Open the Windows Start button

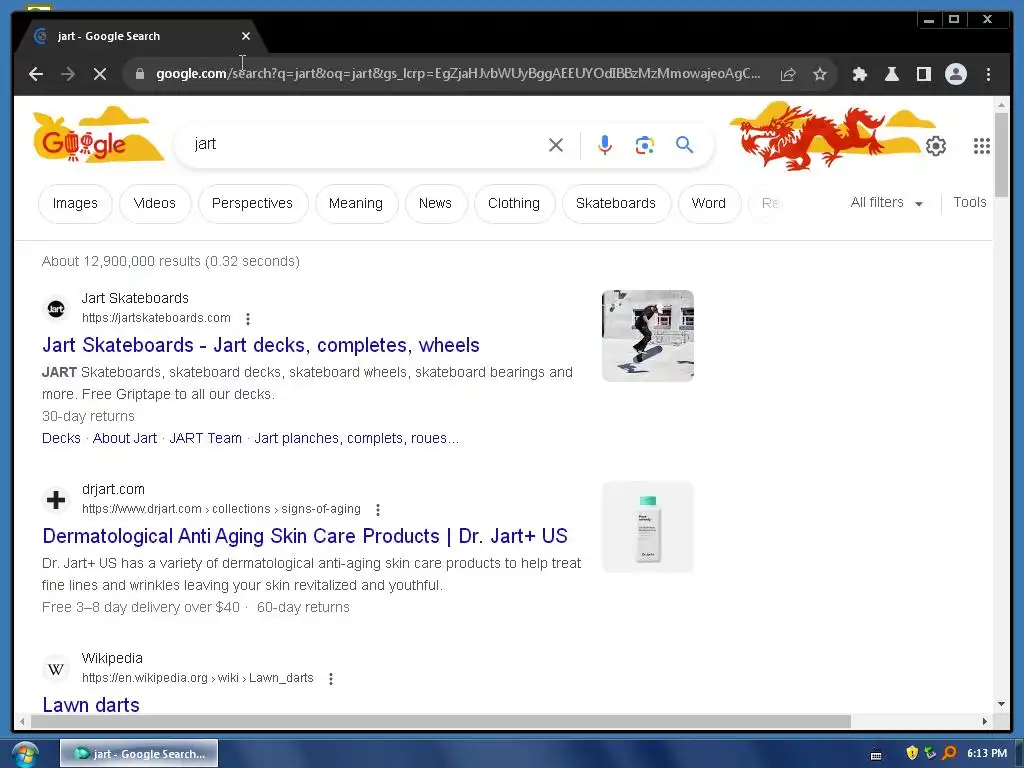pyautogui.click(x=25, y=754)
